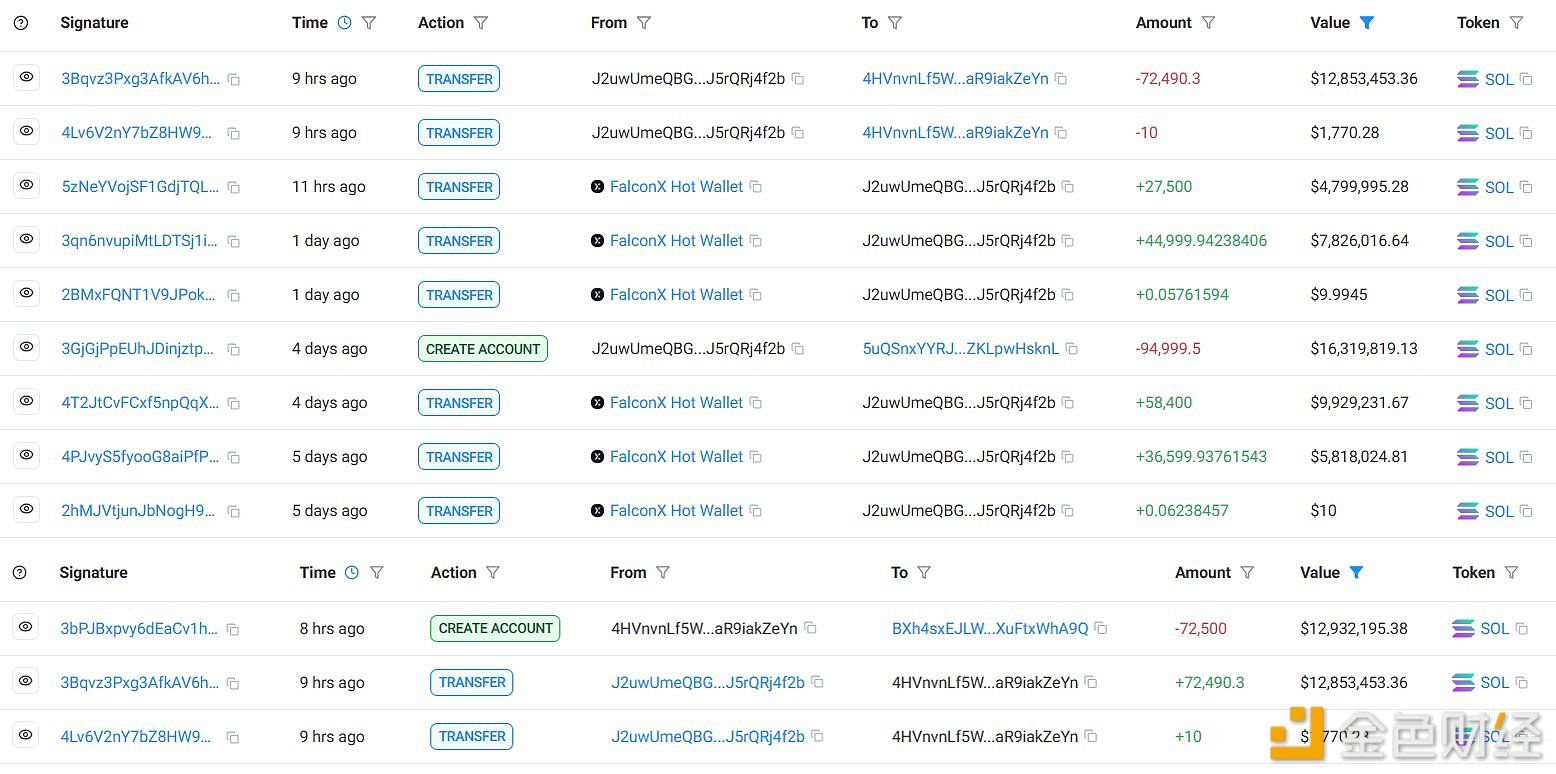This screenshot has width=1556, height=774.
Task: Open transaction 4Lv6V2nY7bZ8HW9 in the -10 row
Action: [138, 133]
